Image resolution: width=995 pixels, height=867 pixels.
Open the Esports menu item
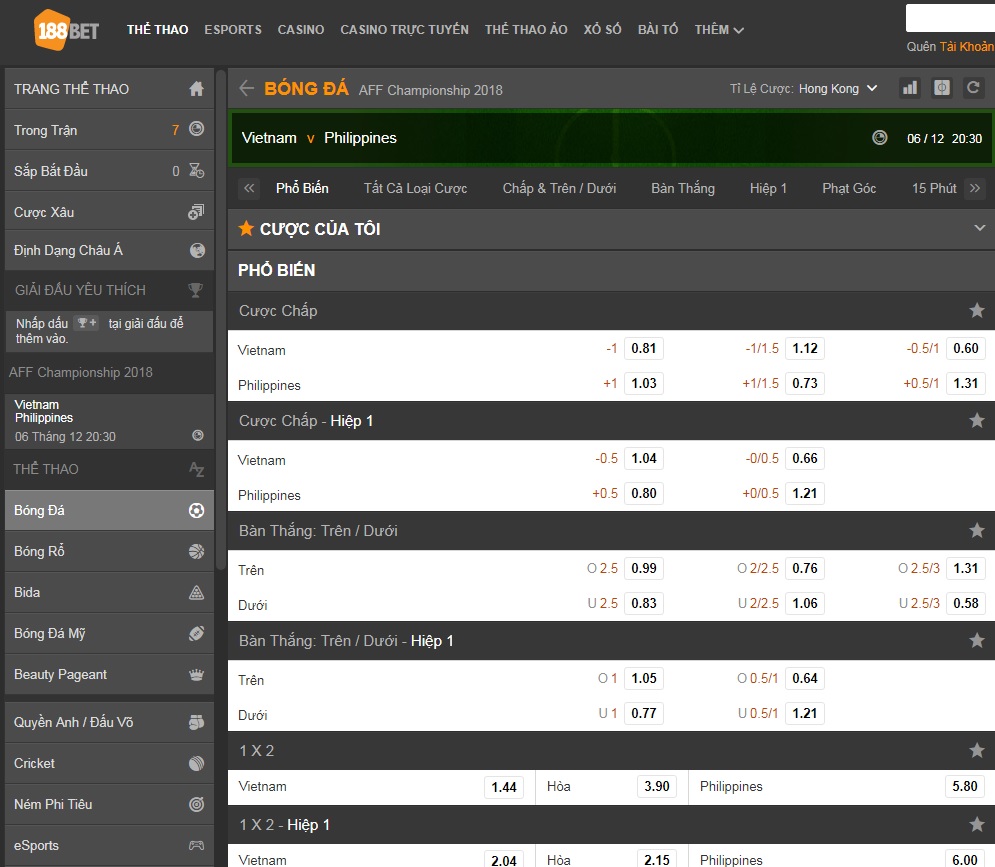tap(233, 30)
